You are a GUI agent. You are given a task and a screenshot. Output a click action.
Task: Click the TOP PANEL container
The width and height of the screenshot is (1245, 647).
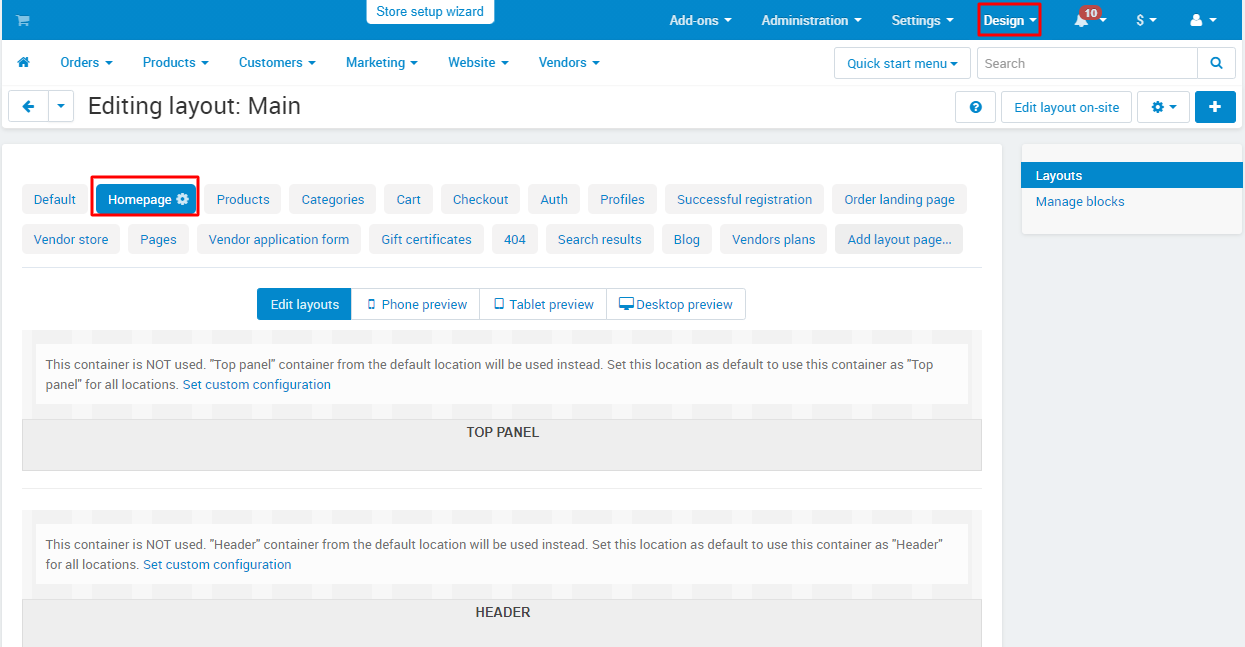(502, 444)
